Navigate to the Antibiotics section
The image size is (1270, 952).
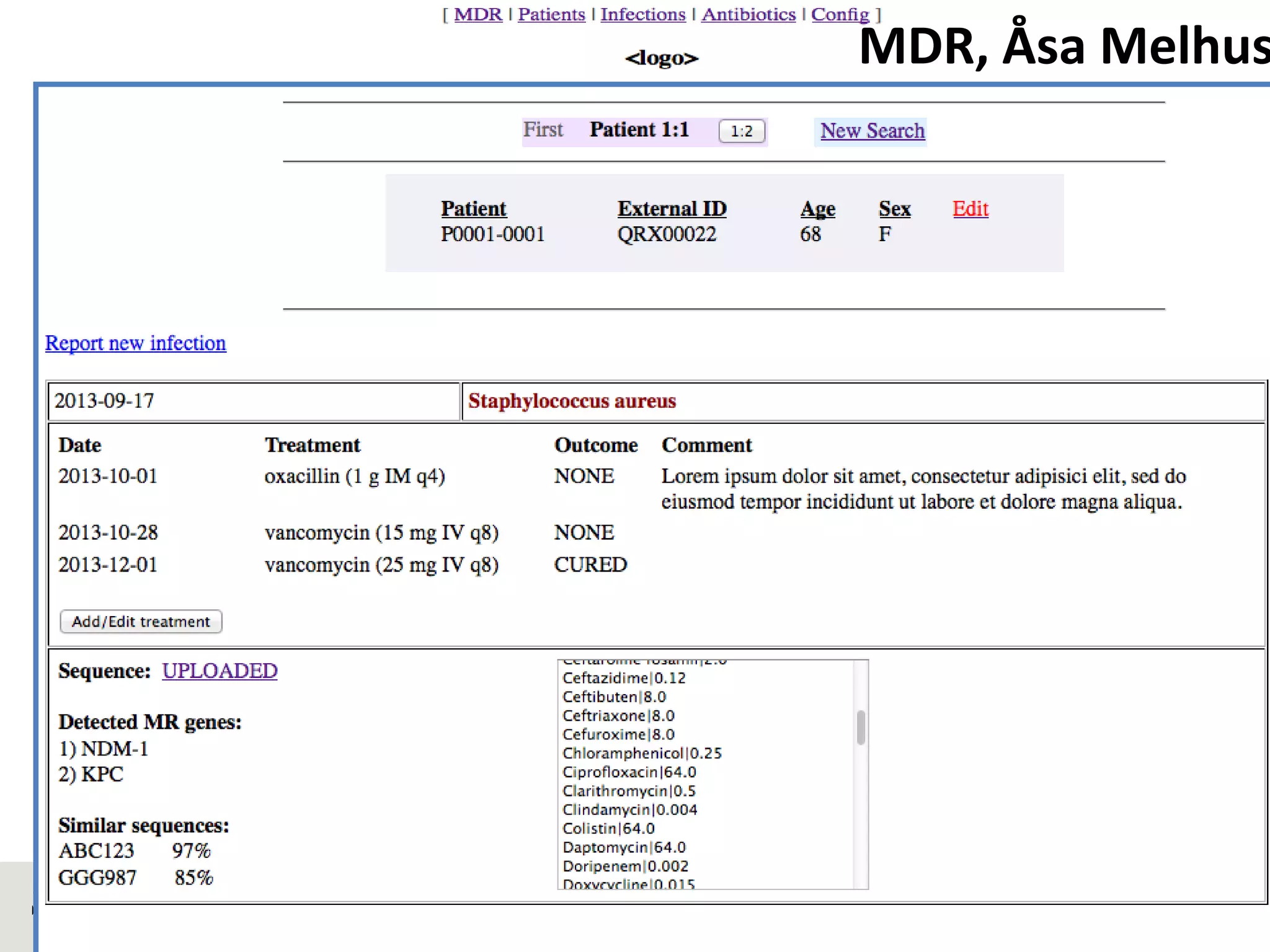[748, 14]
